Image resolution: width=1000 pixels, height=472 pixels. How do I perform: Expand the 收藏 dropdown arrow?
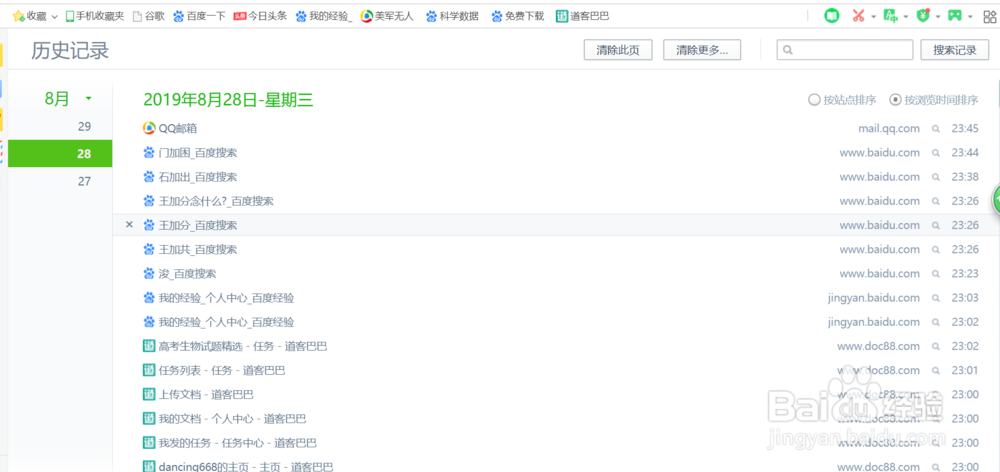coord(54,17)
